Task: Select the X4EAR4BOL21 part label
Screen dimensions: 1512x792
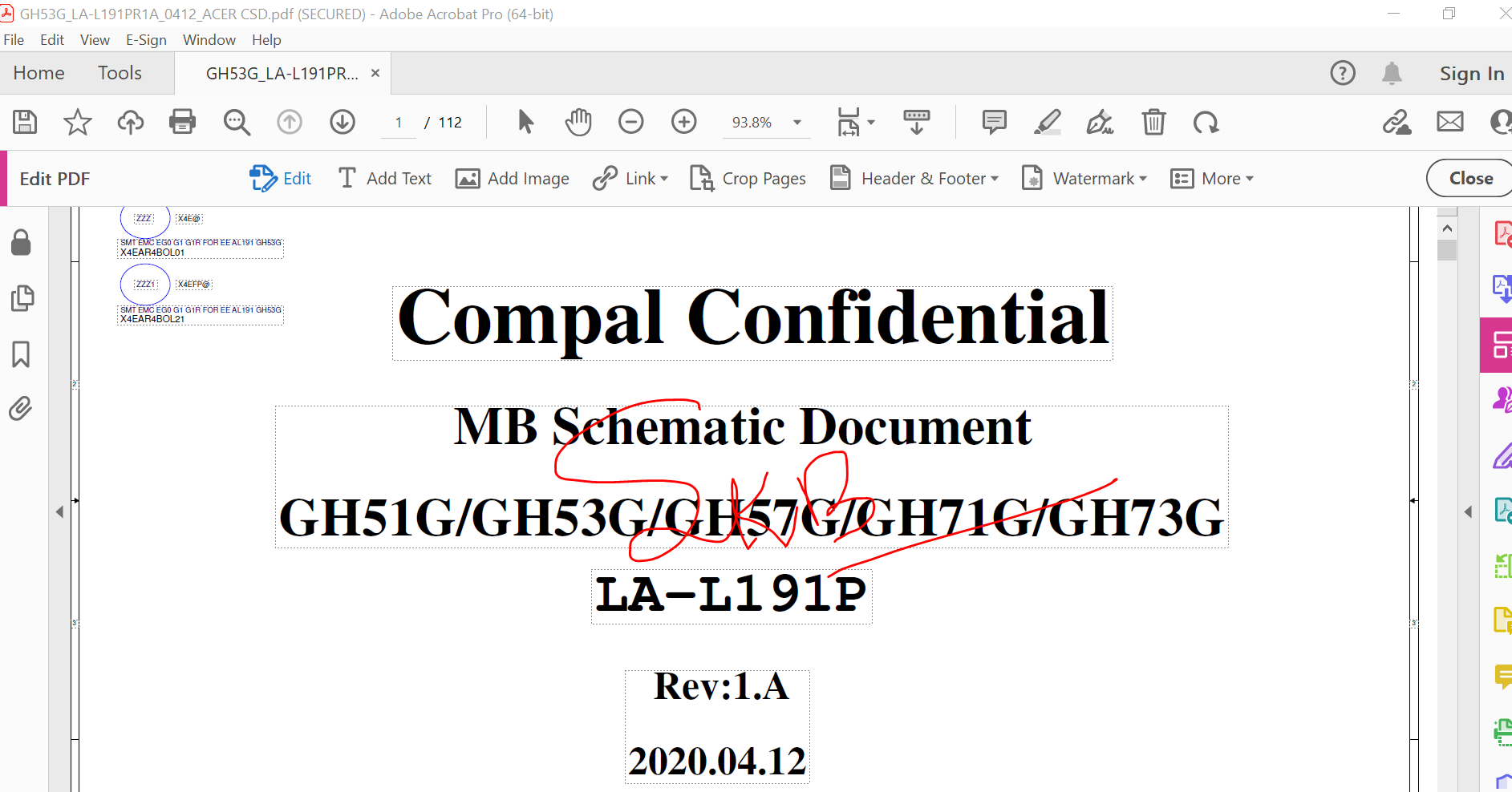Action: tap(152, 319)
